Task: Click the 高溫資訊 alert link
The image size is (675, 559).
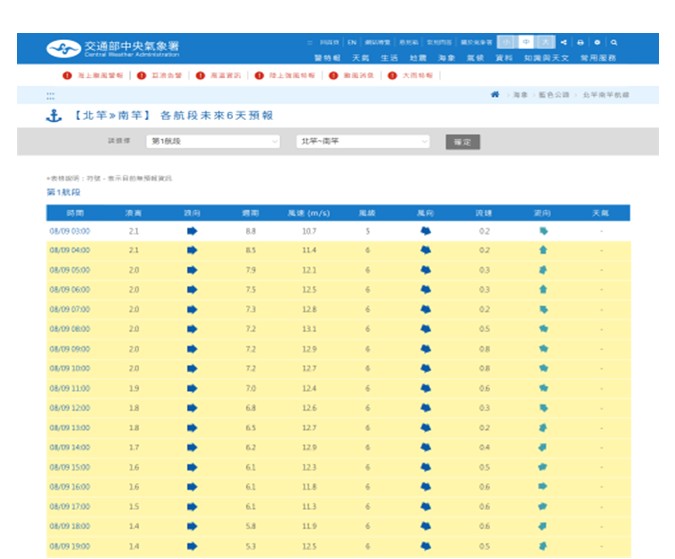Action: pos(226,75)
